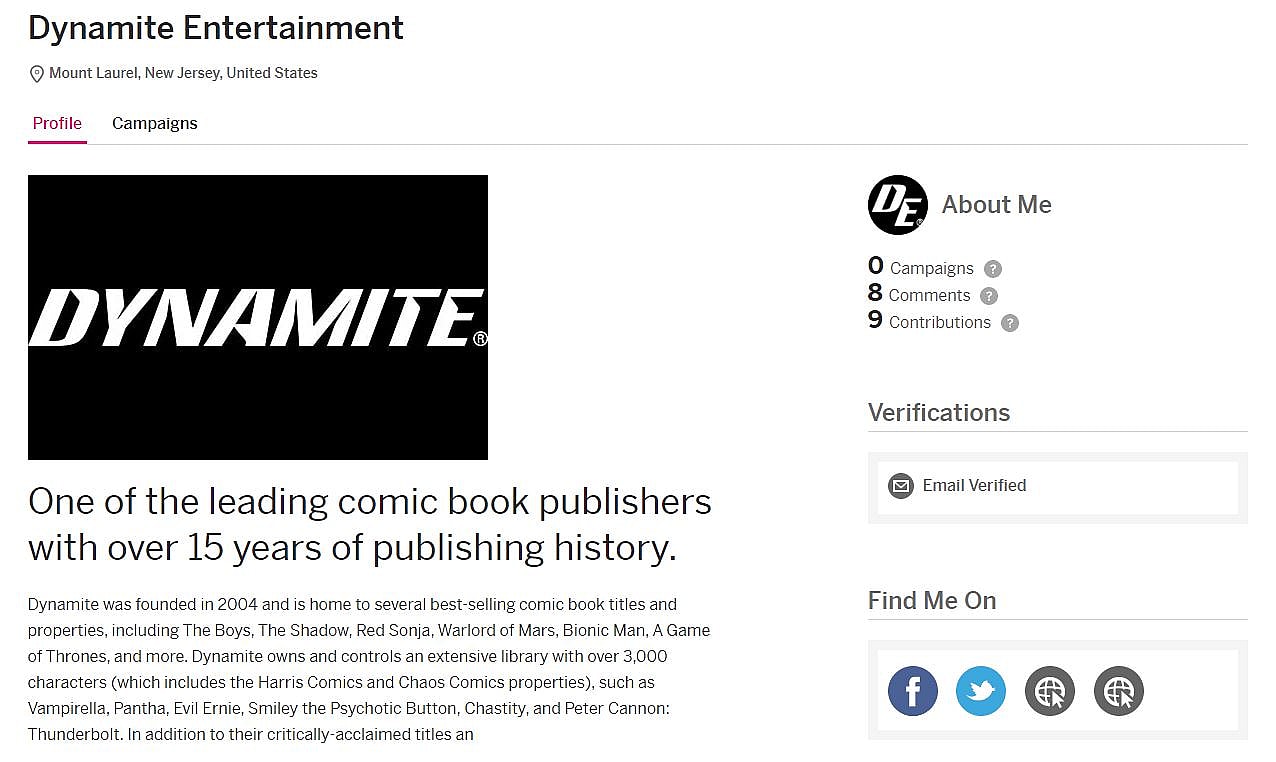Click the About Me heading
This screenshot has height=762, width=1276.
(x=996, y=205)
